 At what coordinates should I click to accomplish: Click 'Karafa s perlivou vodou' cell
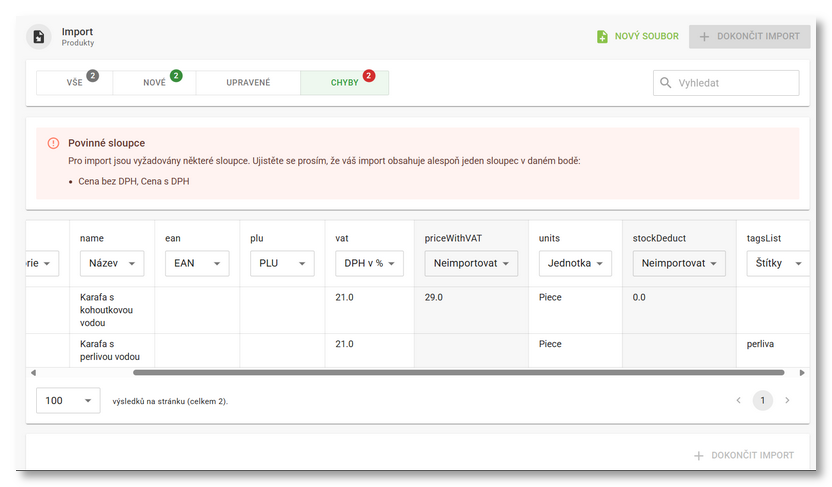tap(112, 351)
